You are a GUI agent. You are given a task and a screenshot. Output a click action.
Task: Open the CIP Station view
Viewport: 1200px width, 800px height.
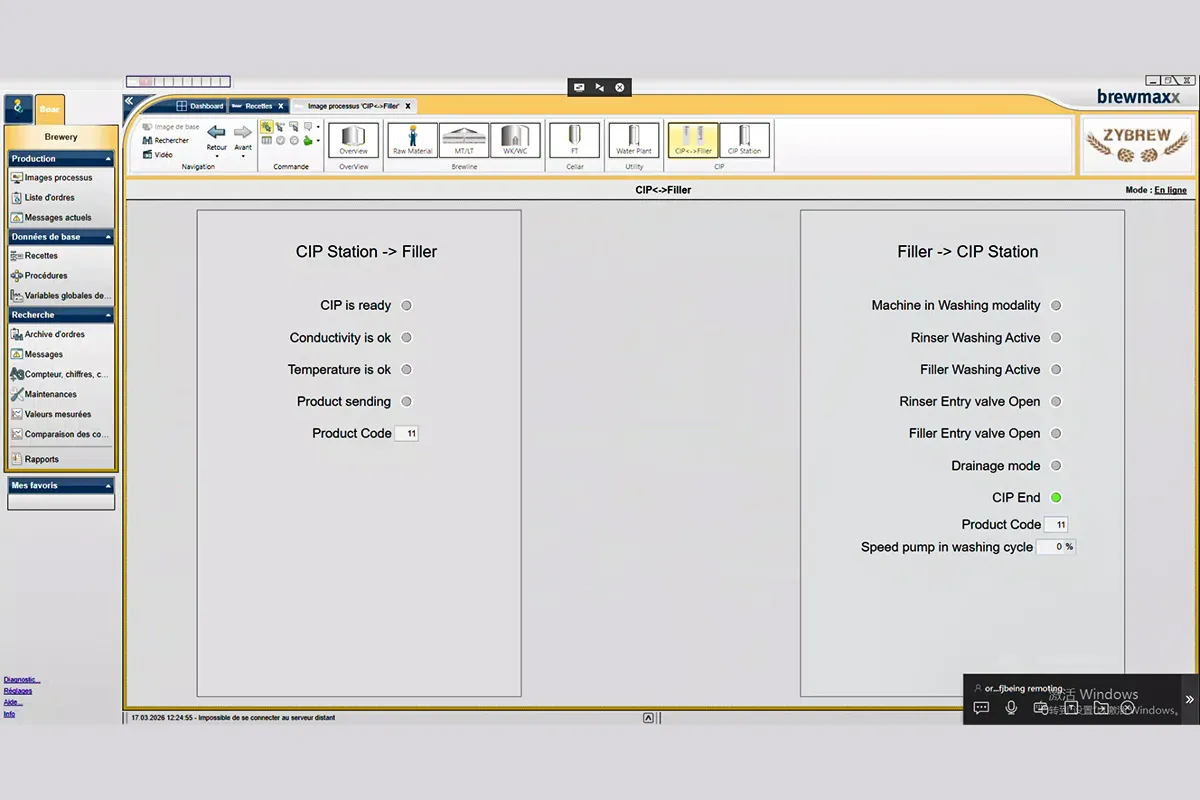[x=744, y=140]
